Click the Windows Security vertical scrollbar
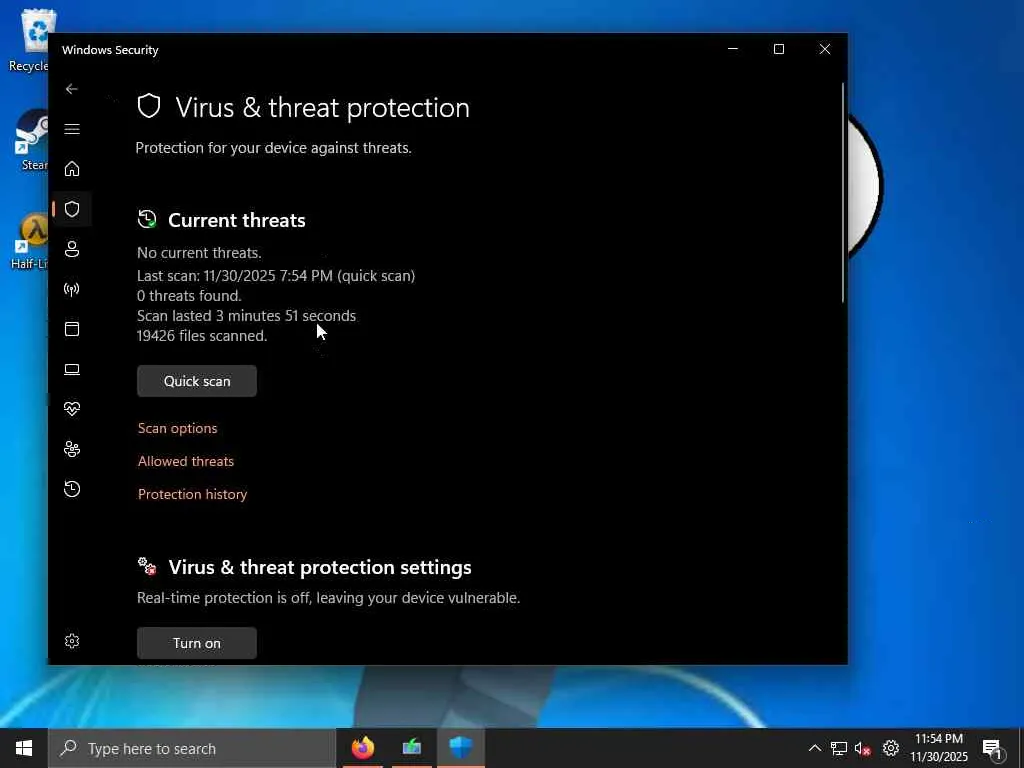This screenshot has width=1024, height=768. click(842, 193)
